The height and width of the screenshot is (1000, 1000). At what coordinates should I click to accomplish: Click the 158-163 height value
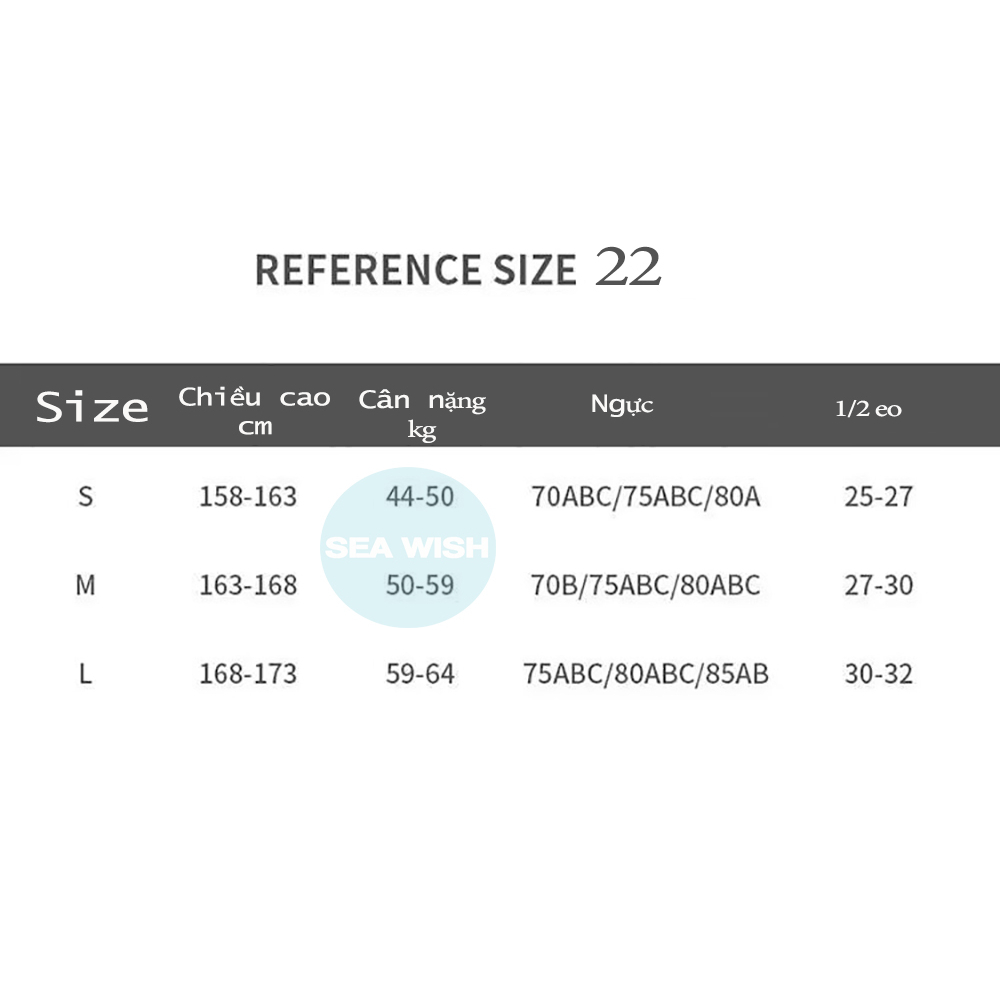point(248,496)
